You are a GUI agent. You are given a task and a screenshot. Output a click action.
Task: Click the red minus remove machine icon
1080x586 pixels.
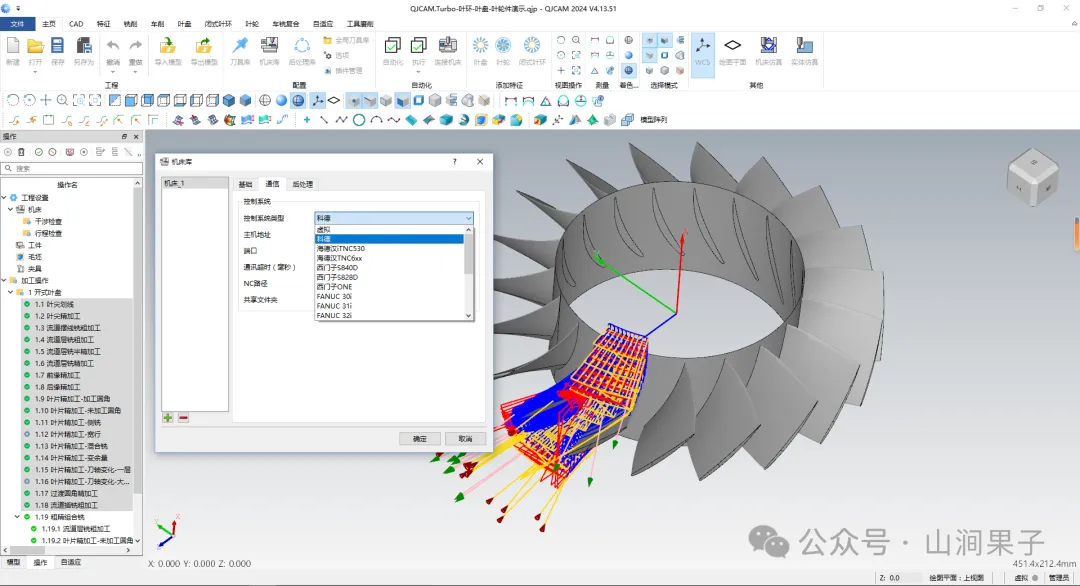pyautogui.click(x=183, y=418)
